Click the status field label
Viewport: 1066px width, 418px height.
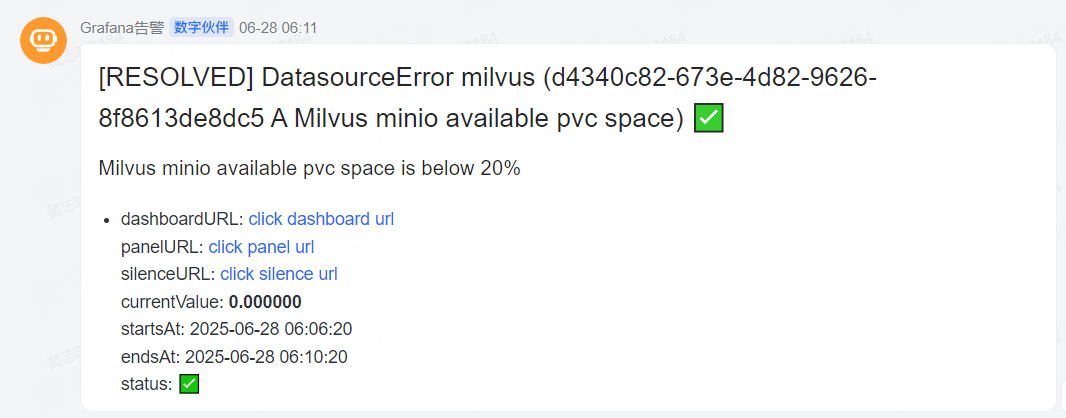[x=146, y=384]
